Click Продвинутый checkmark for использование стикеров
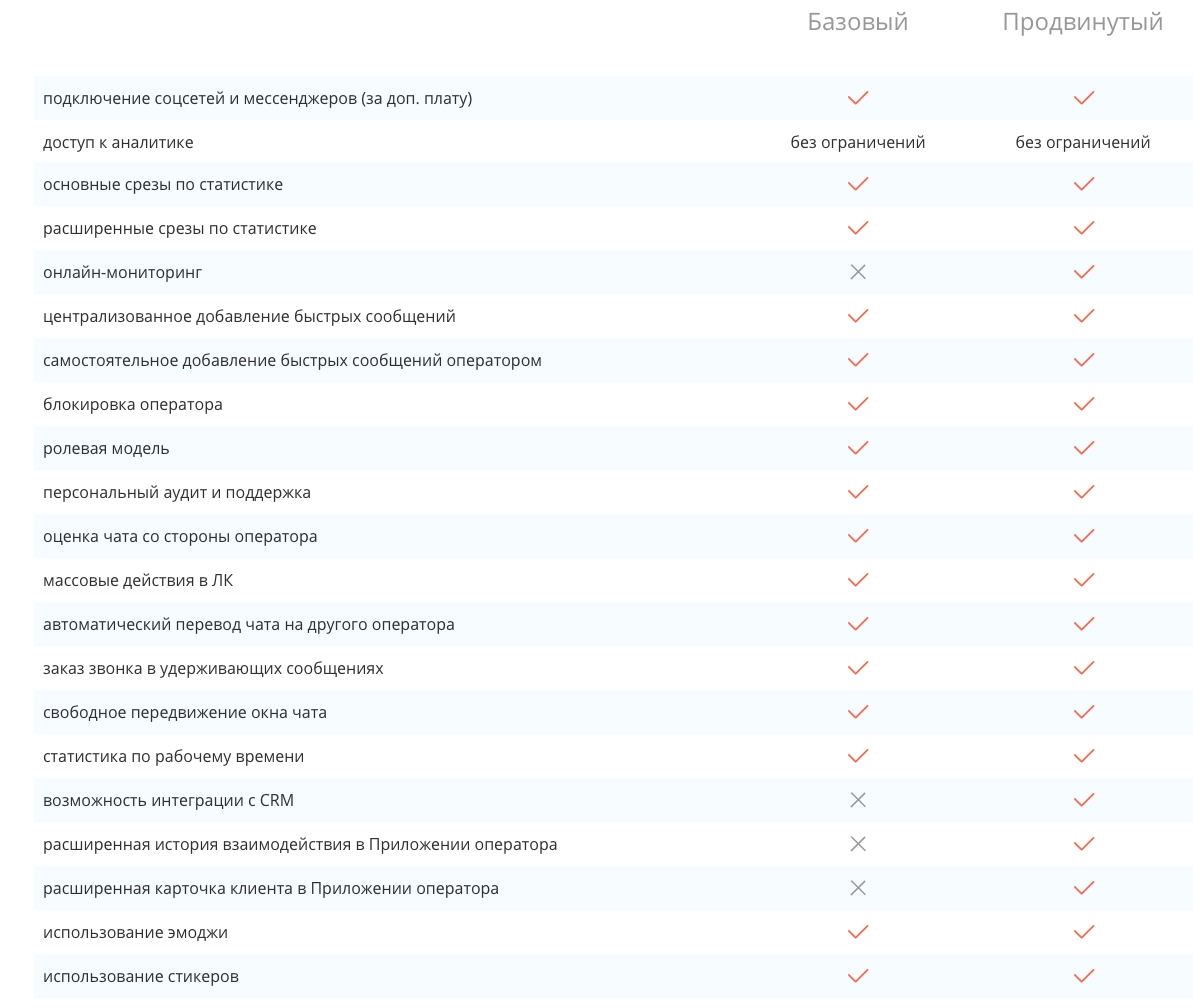The height and width of the screenshot is (1008, 1193). pyautogui.click(x=1083, y=976)
